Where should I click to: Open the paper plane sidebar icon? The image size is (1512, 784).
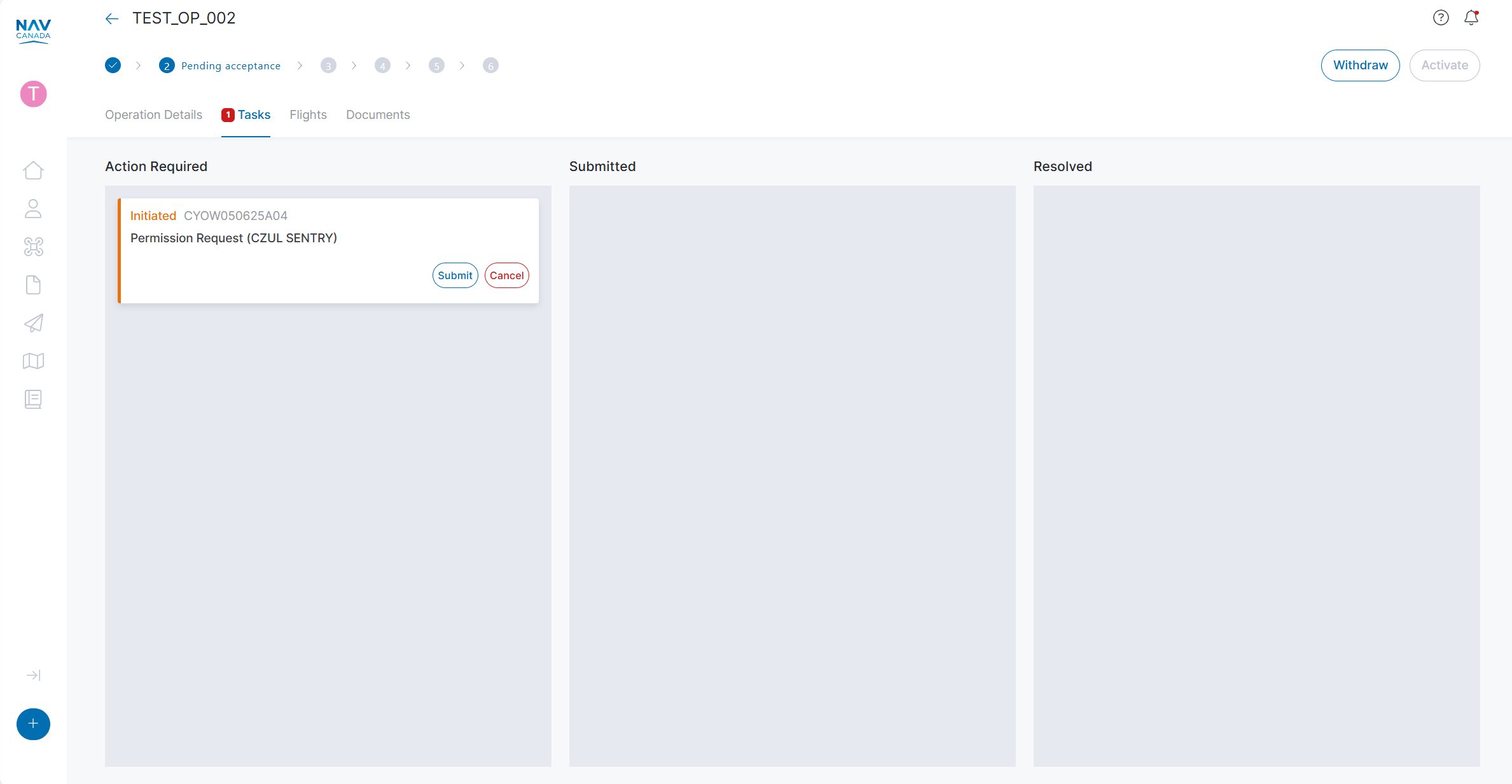click(x=33, y=323)
